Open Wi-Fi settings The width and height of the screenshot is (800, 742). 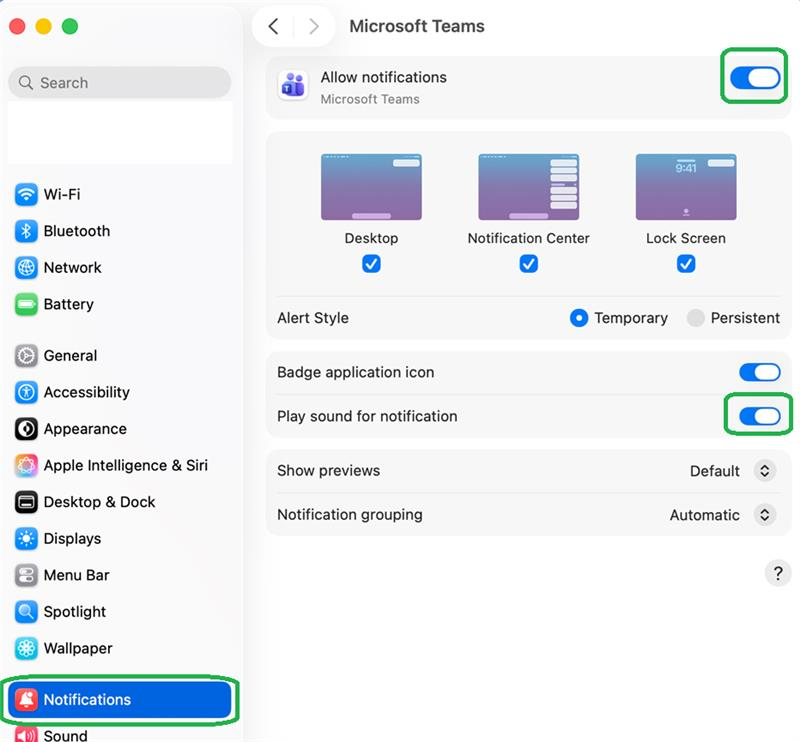point(120,194)
